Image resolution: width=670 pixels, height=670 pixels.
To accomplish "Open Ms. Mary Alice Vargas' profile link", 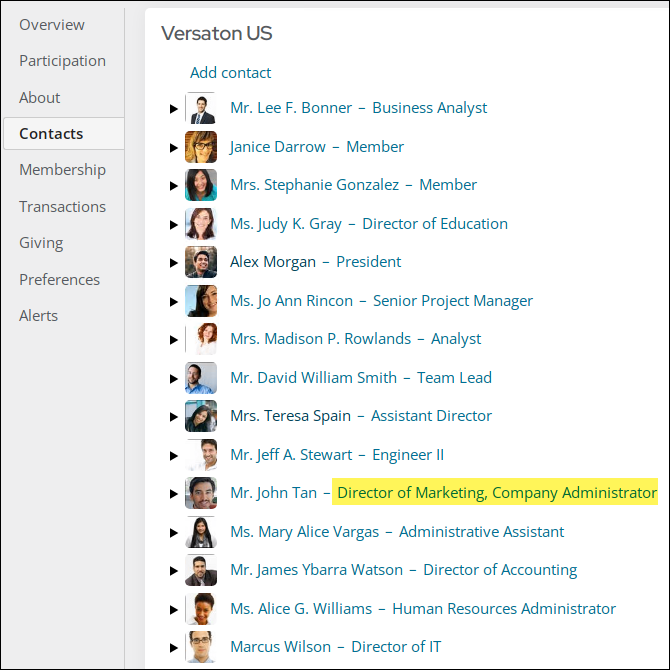I will tap(305, 532).
